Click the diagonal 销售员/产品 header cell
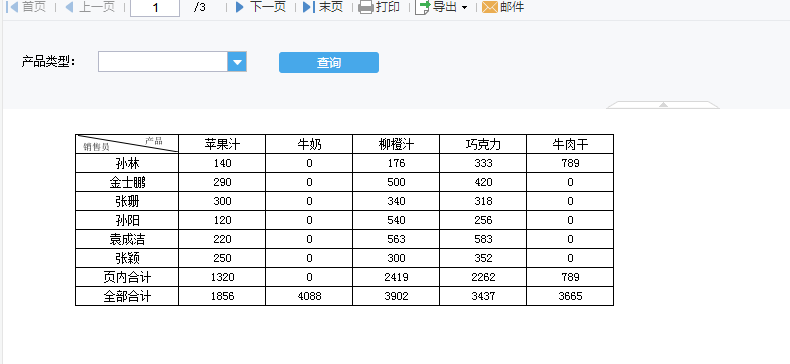790x364 pixels. point(127,144)
